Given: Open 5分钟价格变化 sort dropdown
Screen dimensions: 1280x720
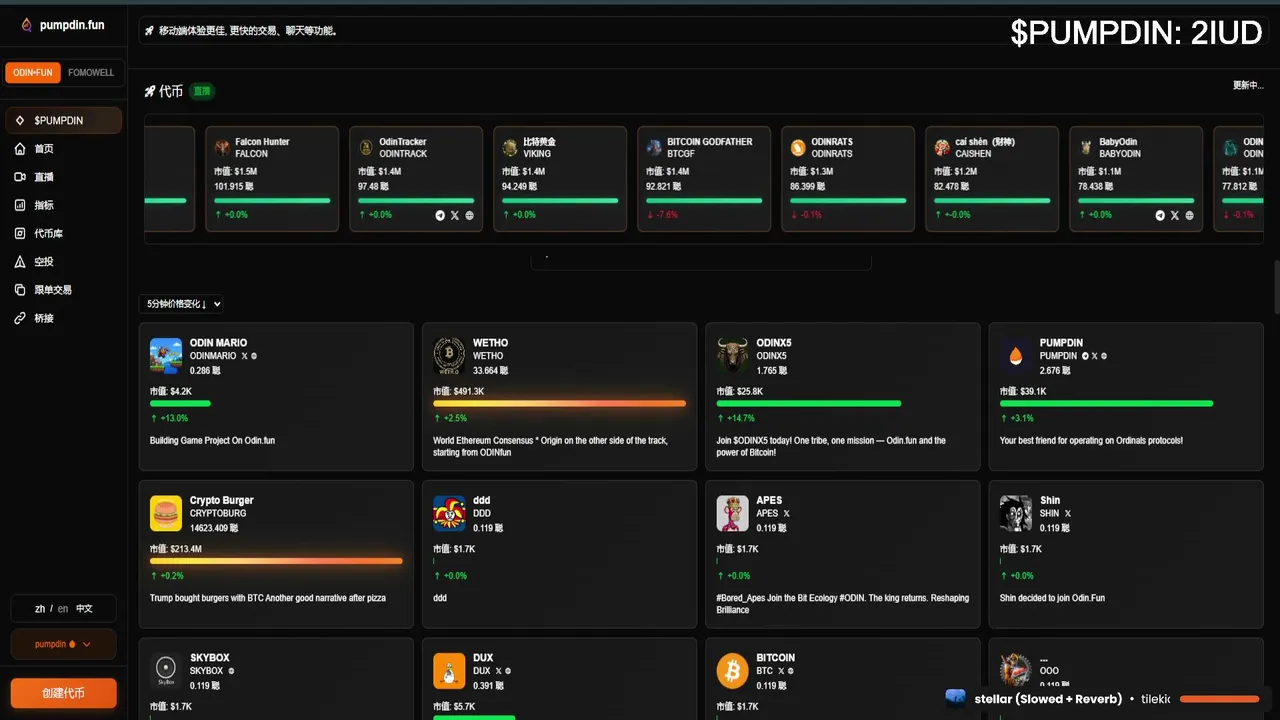Looking at the screenshot, I should pos(182,304).
